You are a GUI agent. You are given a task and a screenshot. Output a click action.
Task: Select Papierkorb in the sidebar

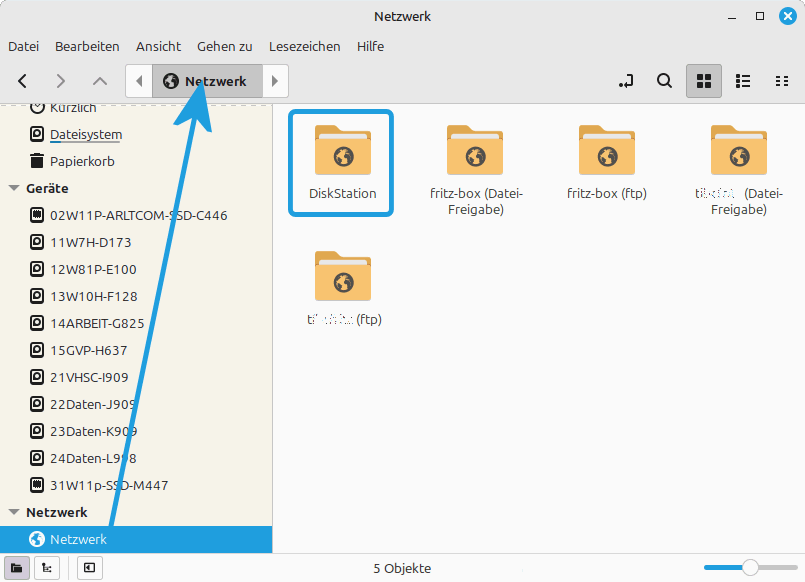pyautogui.click(x=83, y=161)
